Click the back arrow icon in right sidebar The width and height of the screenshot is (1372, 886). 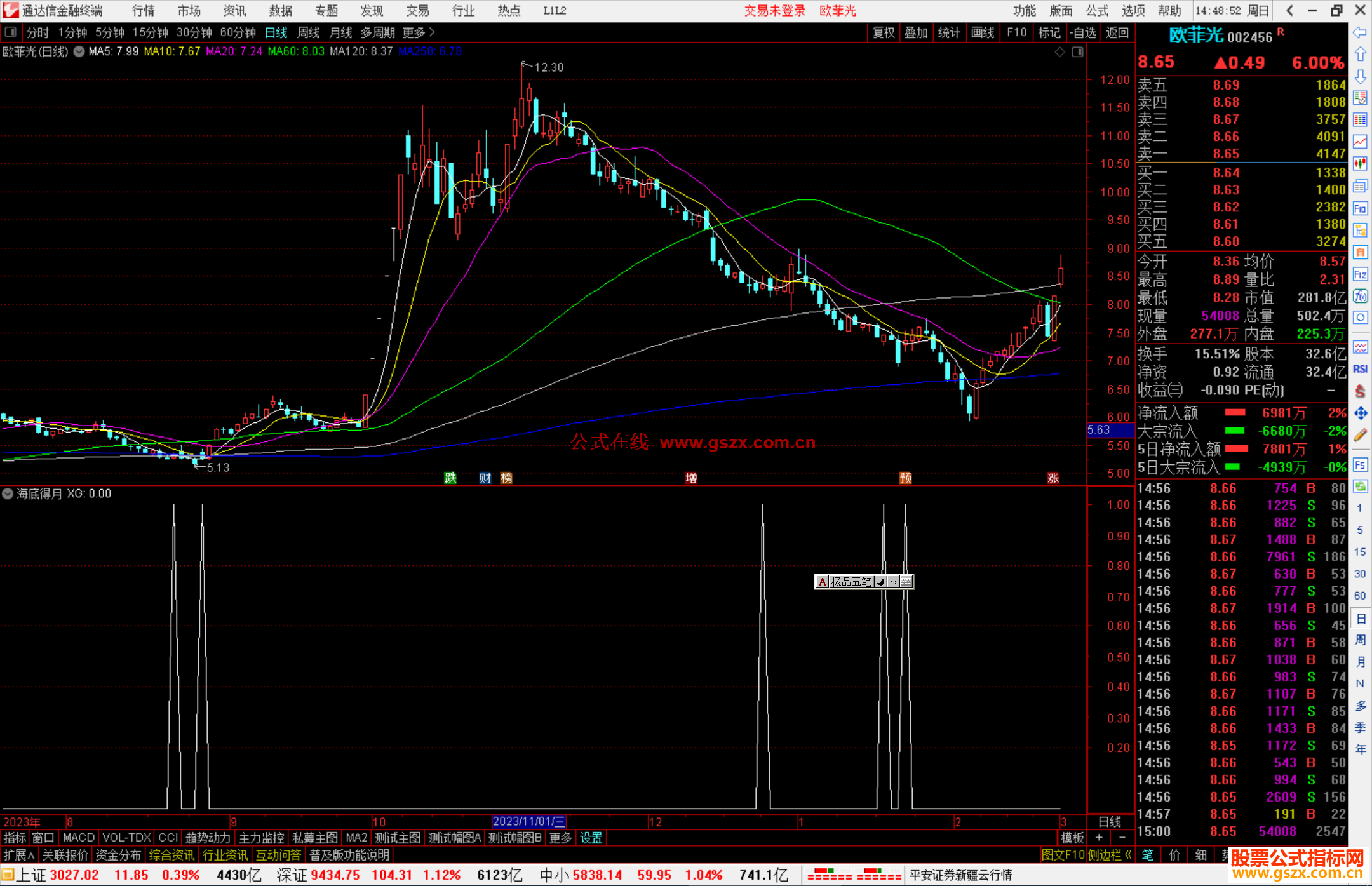(x=1360, y=32)
